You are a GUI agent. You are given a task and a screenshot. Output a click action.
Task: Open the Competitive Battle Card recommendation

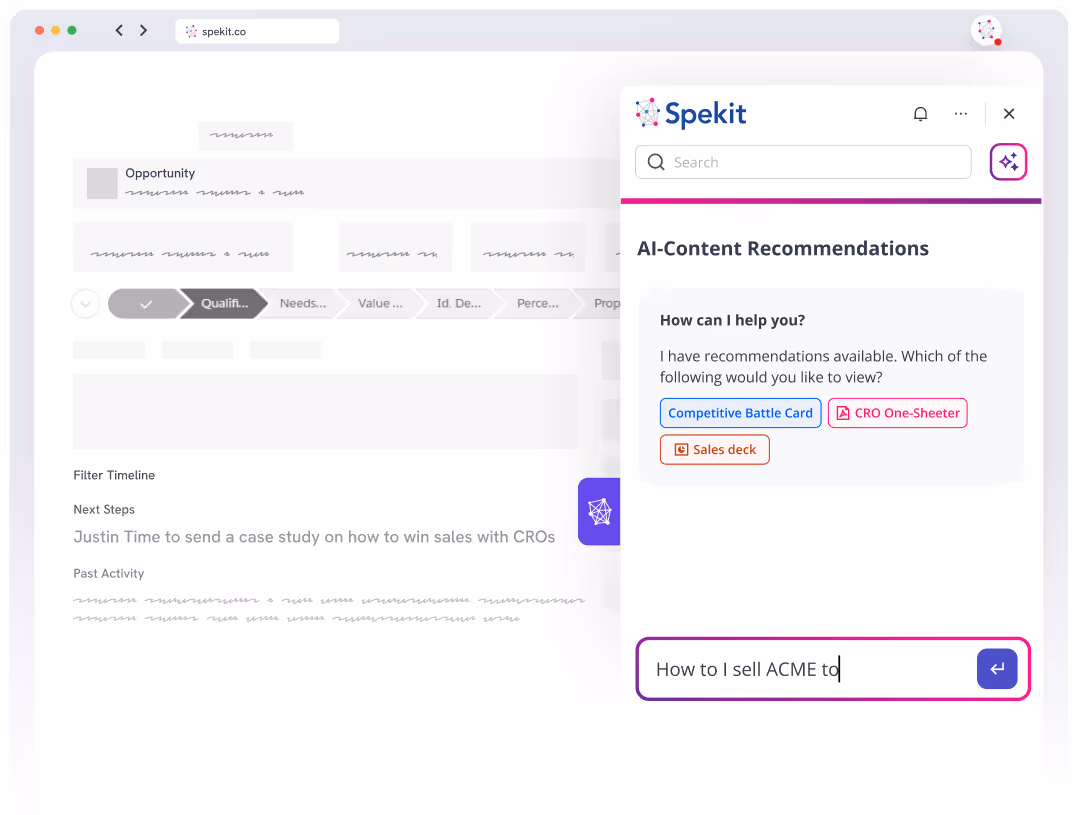pyautogui.click(x=740, y=413)
